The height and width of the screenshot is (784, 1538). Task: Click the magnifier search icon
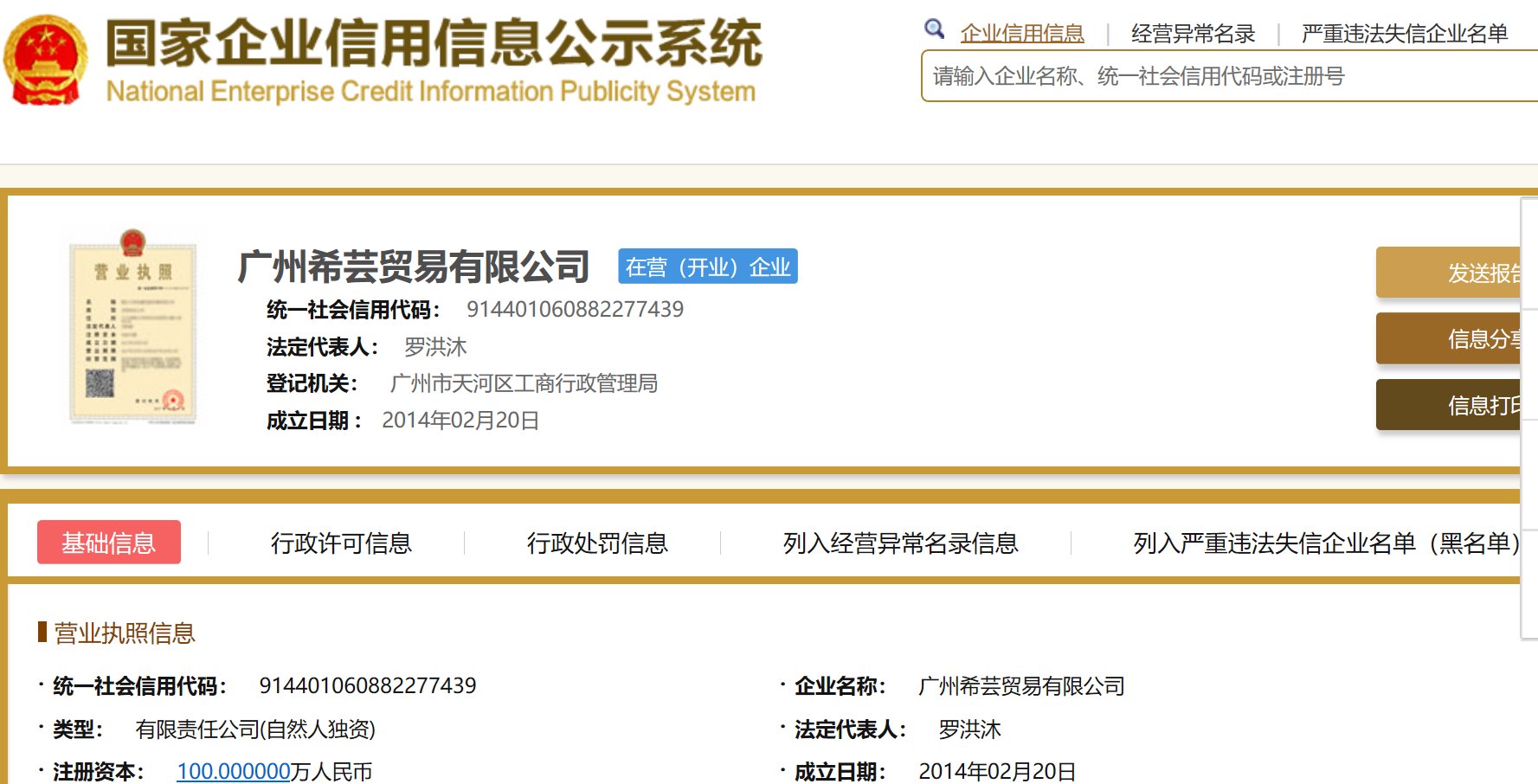tap(934, 29)
